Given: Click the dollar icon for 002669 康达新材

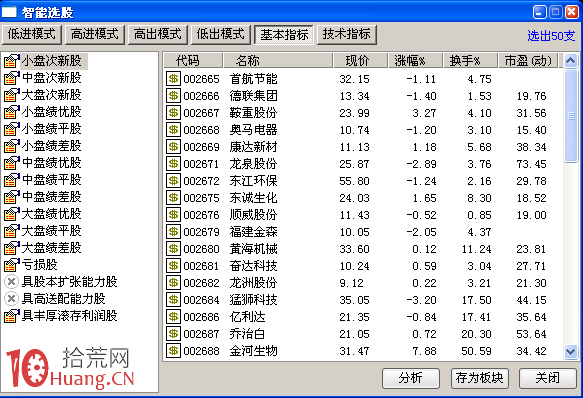Looking at the screenshot, I should point(173,147).
